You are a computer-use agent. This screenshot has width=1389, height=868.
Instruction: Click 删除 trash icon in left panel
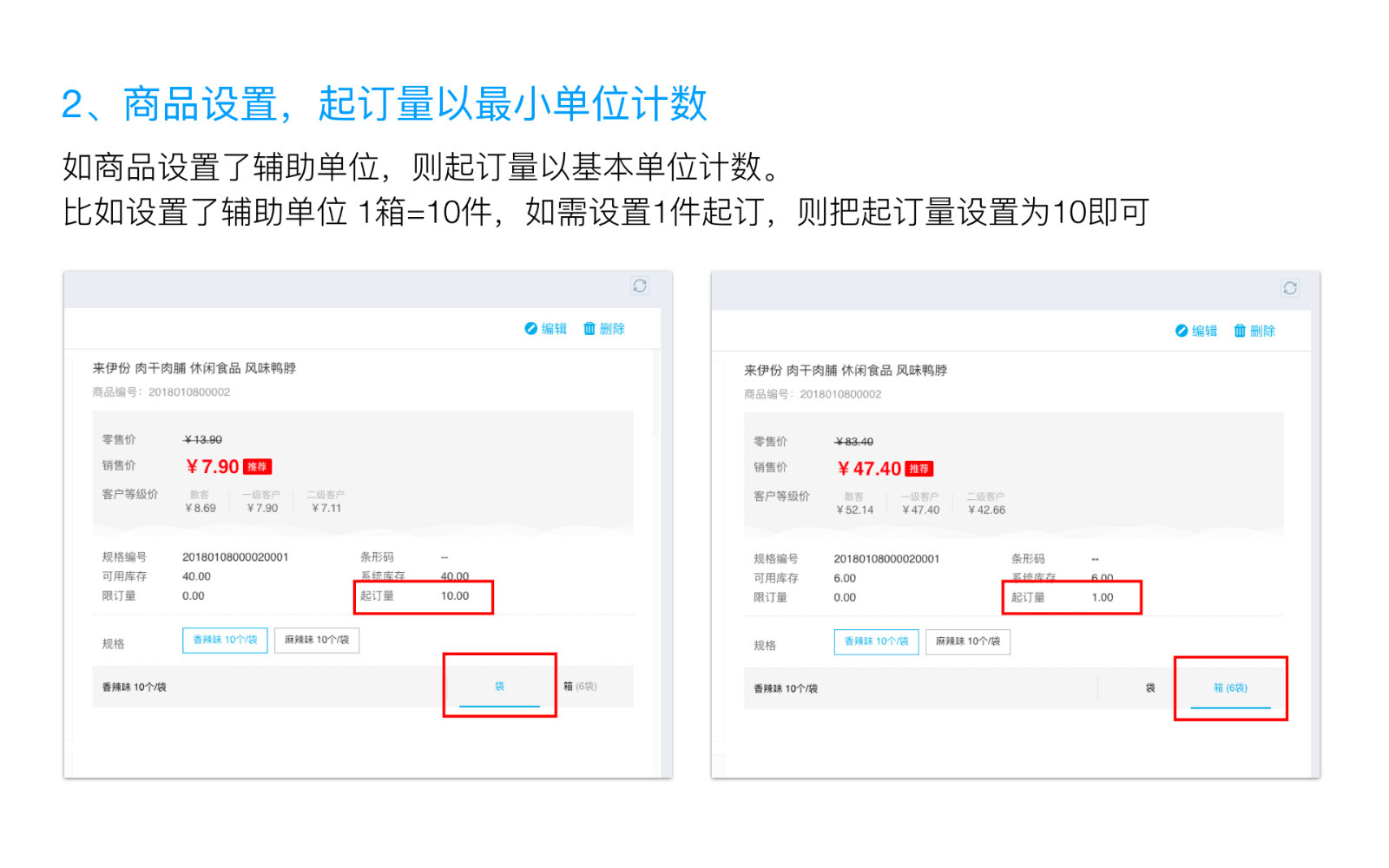point(589,329)
